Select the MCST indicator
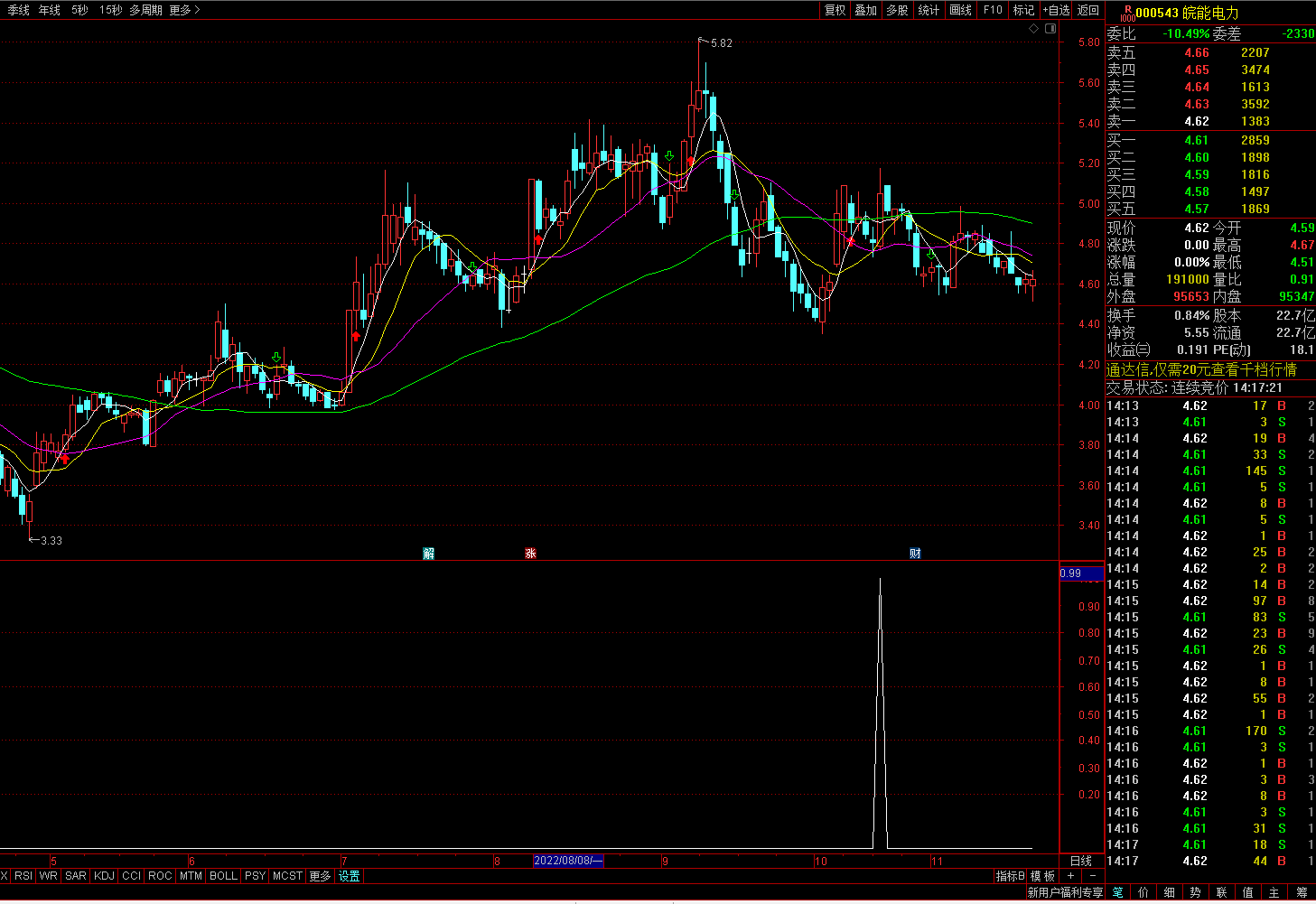 click(x=288, y=876)
